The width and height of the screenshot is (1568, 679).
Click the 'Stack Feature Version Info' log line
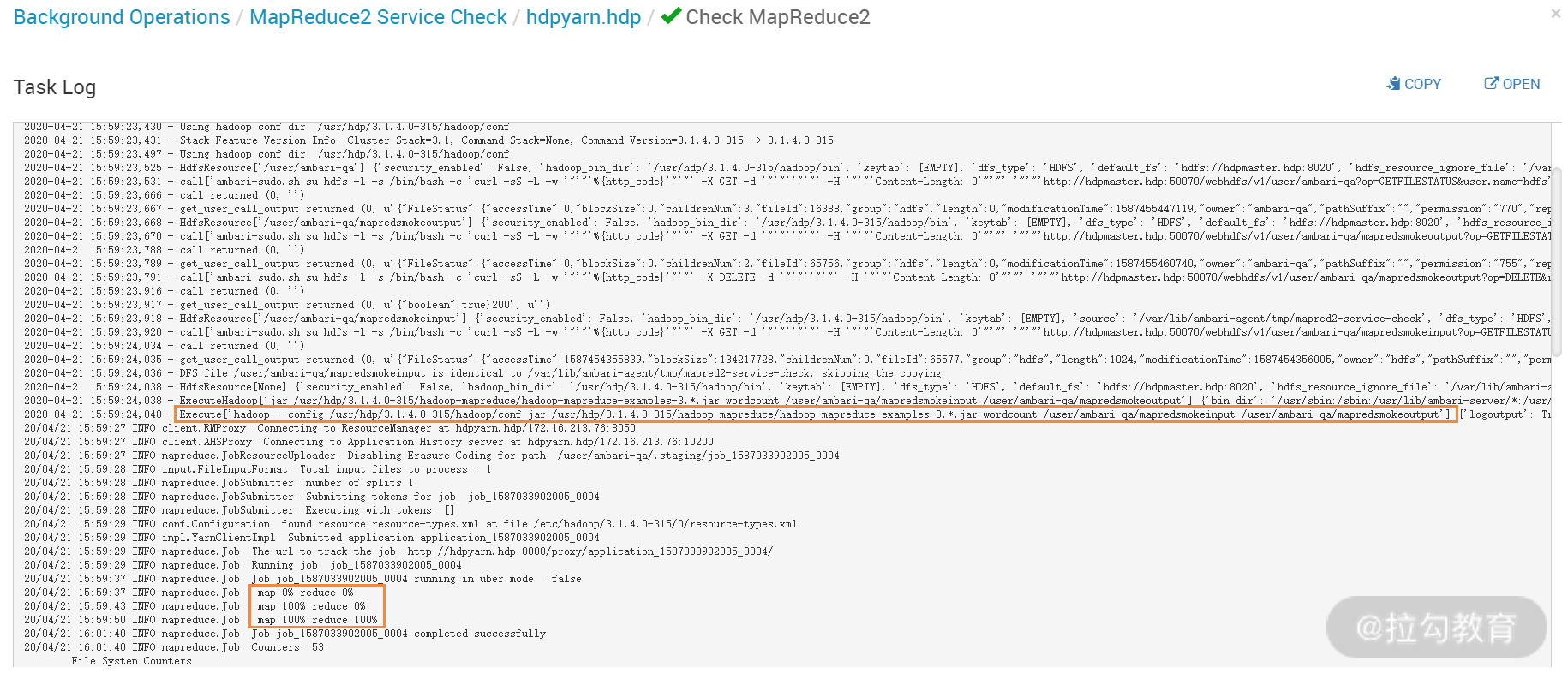[x=428, y=140]
